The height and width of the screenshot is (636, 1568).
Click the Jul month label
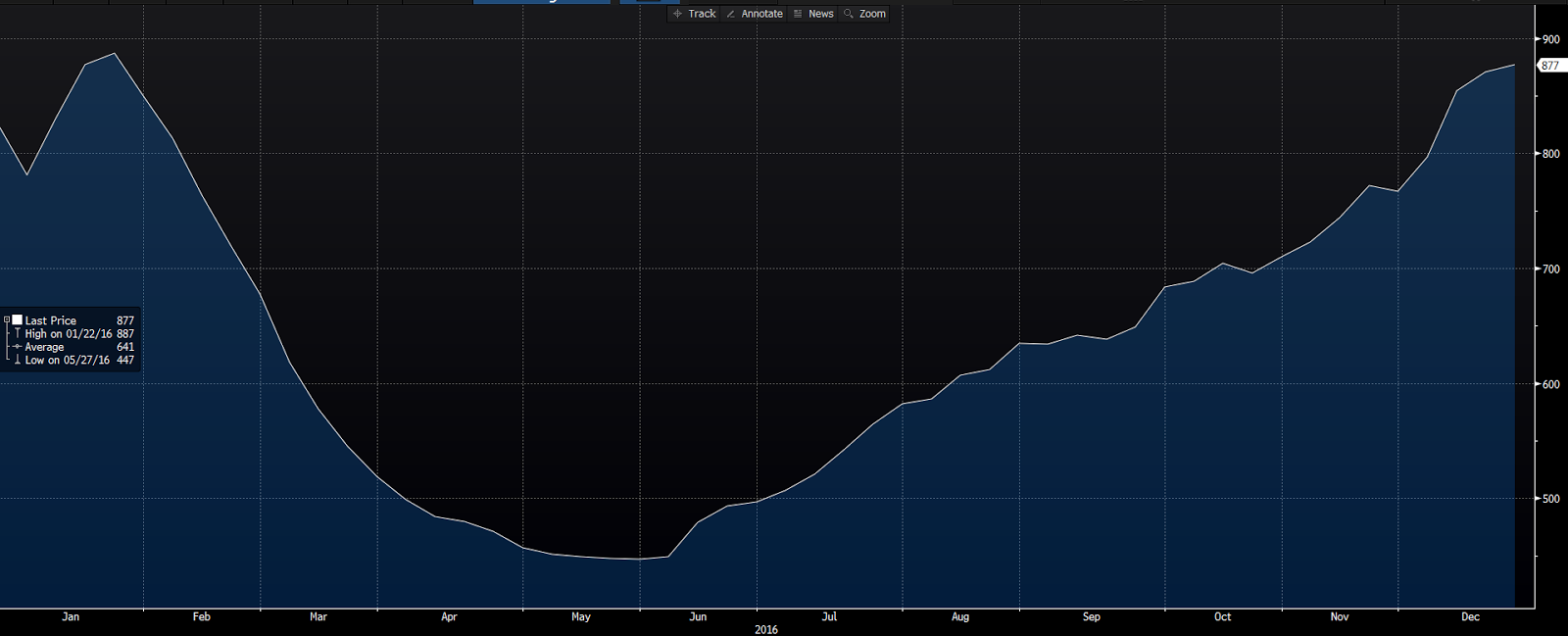point(829,616)
